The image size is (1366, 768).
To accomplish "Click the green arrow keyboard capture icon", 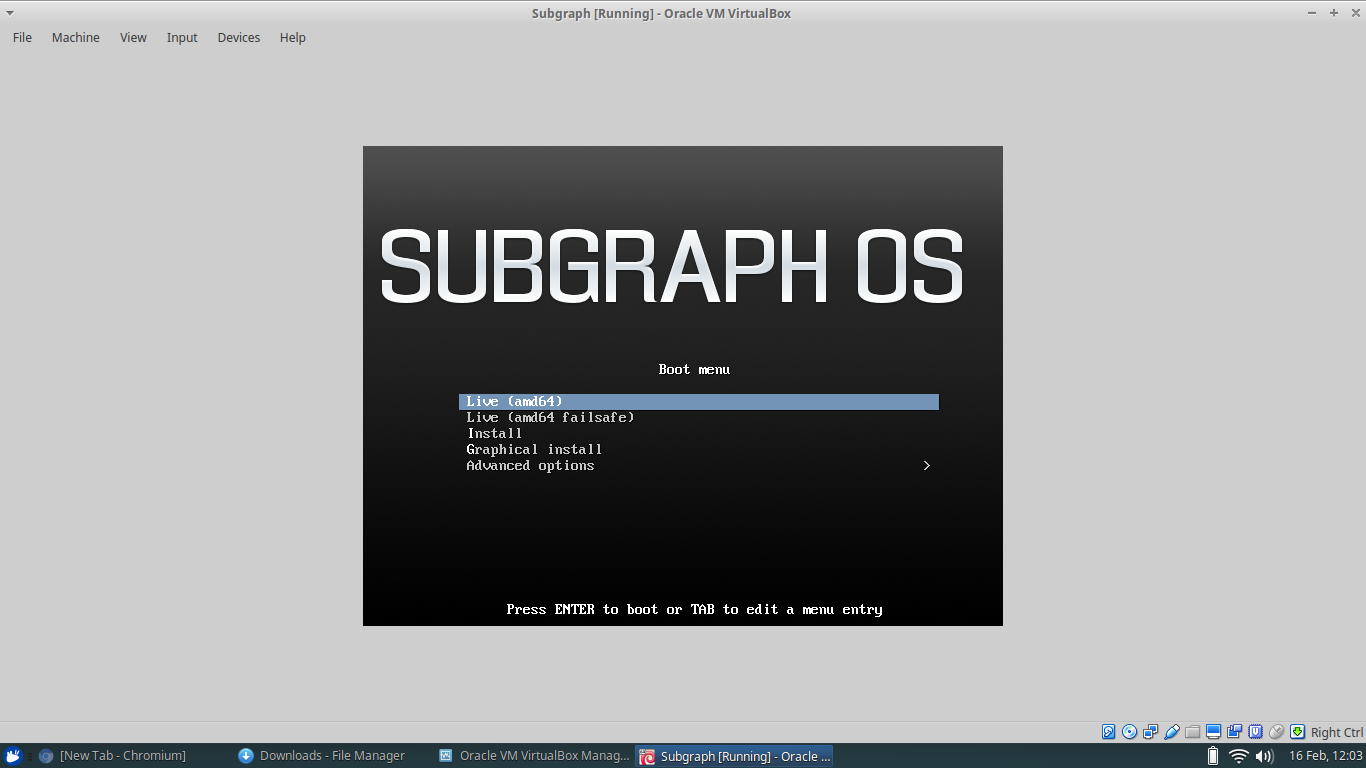I will point(1297,732).
